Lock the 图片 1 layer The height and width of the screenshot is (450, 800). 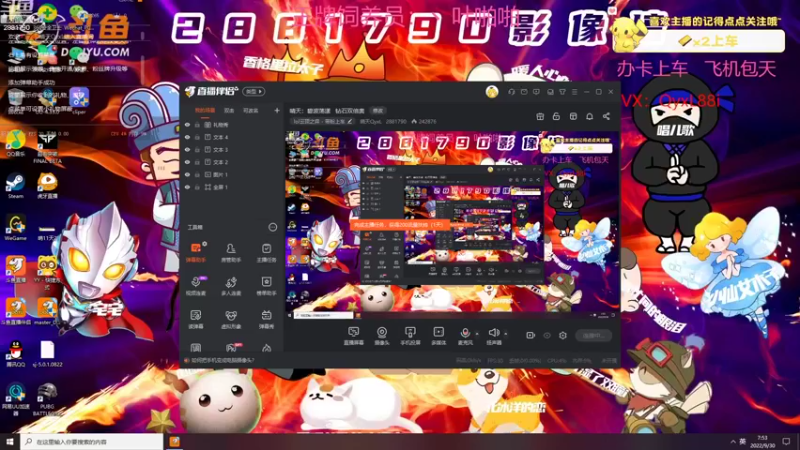197,174
